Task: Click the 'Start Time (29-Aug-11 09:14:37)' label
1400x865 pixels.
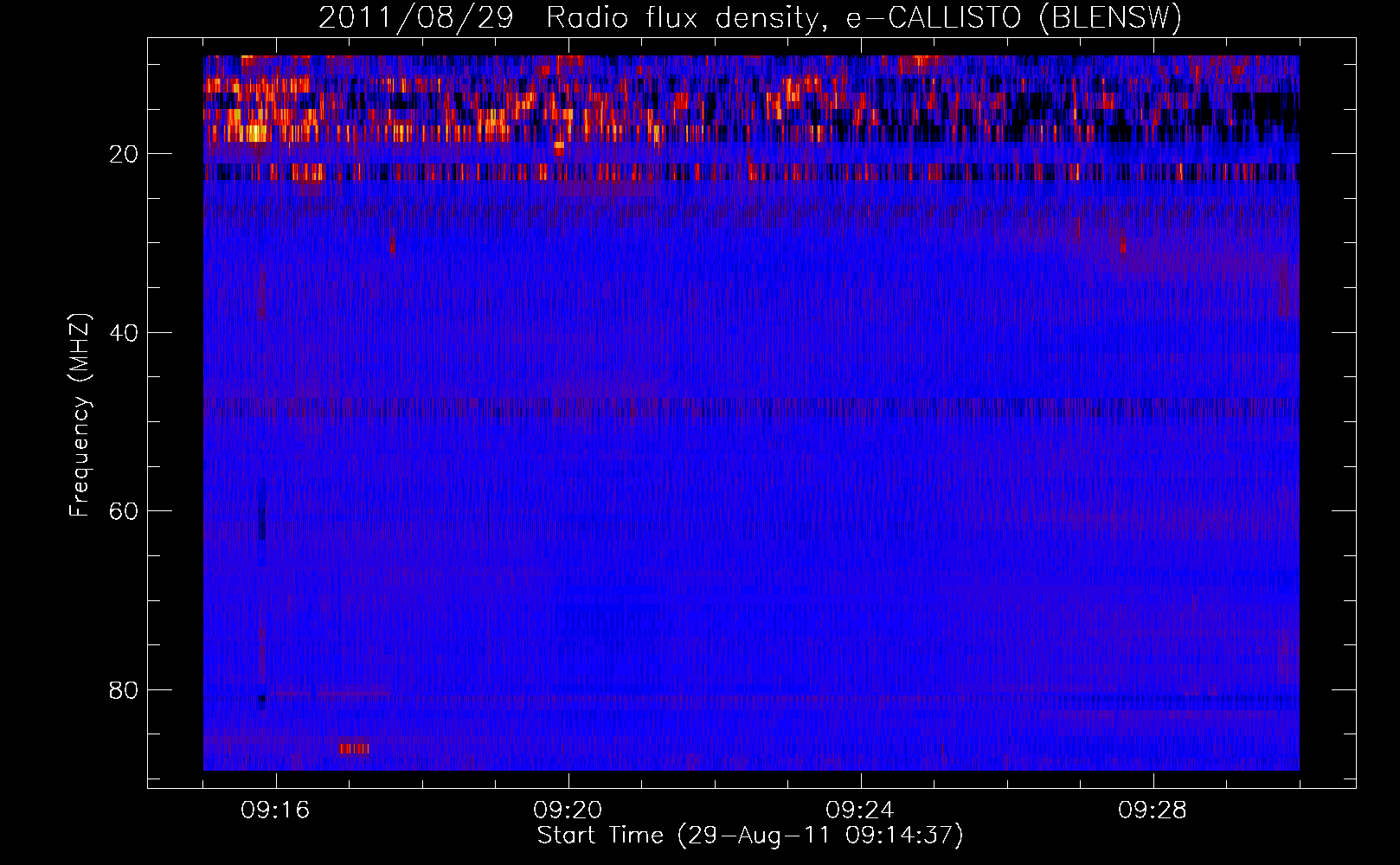Action: click(750, 836)
